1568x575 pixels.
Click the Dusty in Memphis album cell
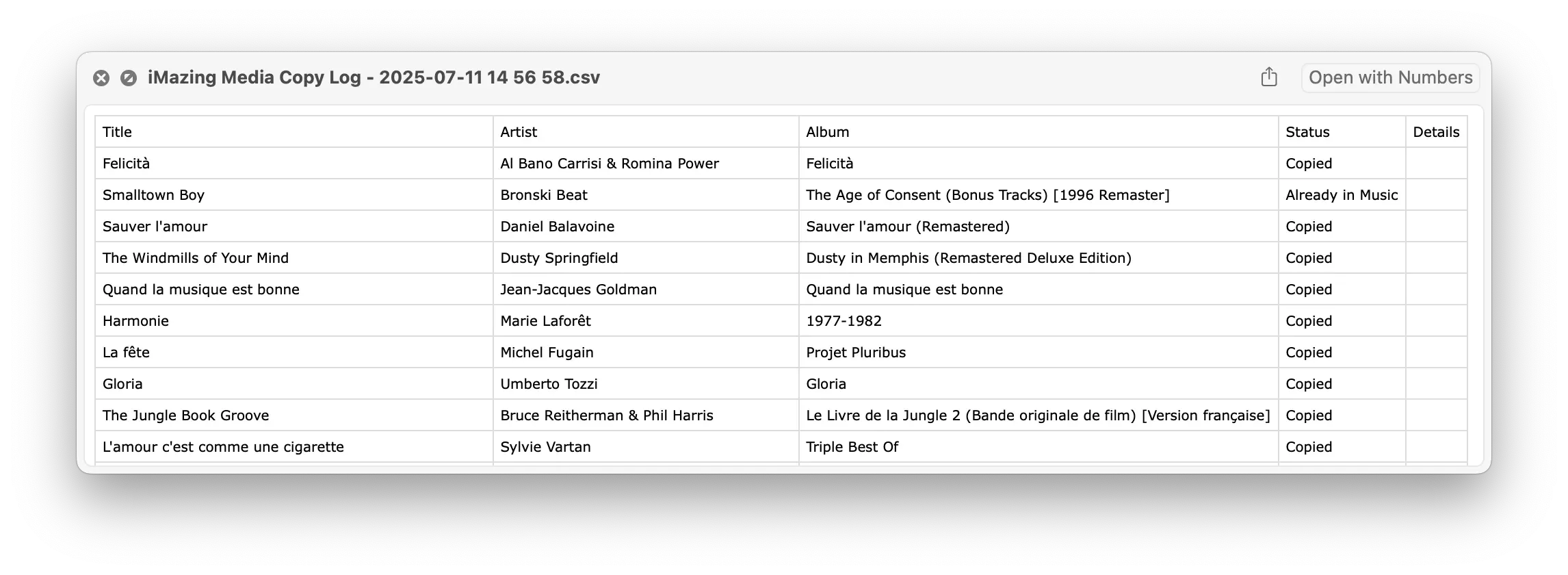(969, 257)
